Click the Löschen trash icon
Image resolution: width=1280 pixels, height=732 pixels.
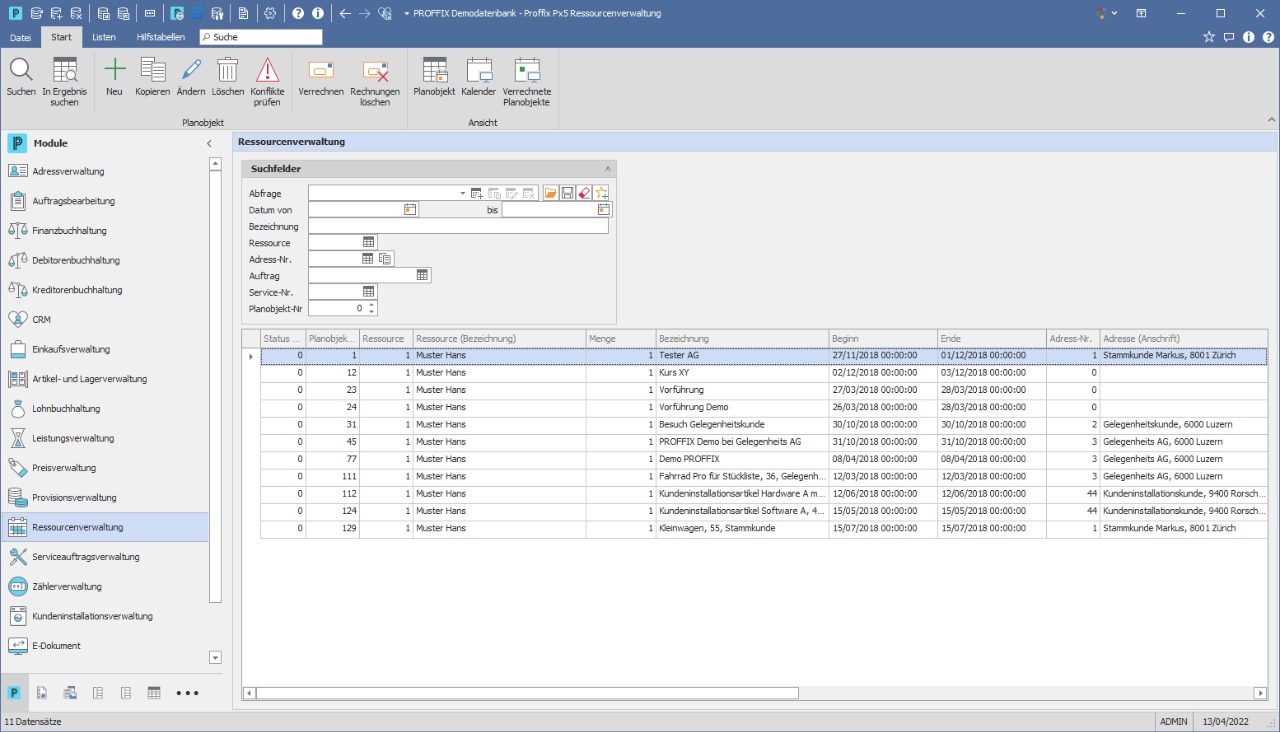coord(228,70)
